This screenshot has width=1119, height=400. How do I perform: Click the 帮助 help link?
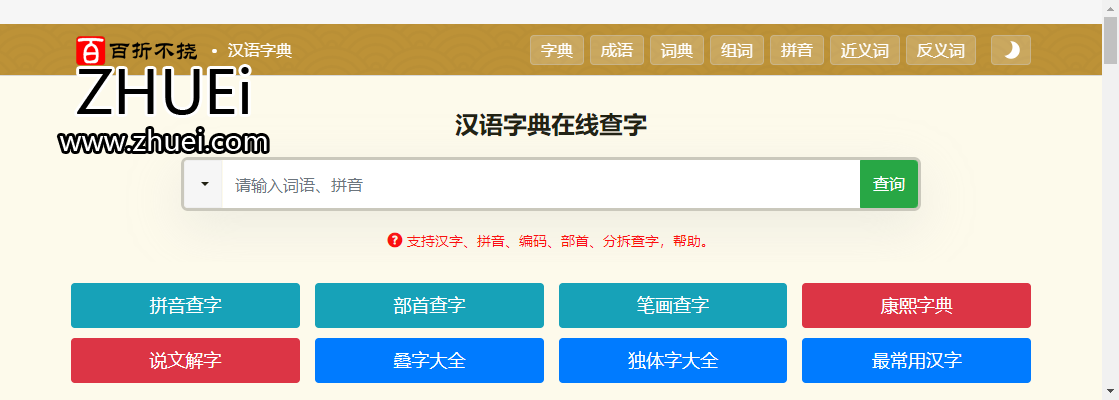[x=686, y=241]
